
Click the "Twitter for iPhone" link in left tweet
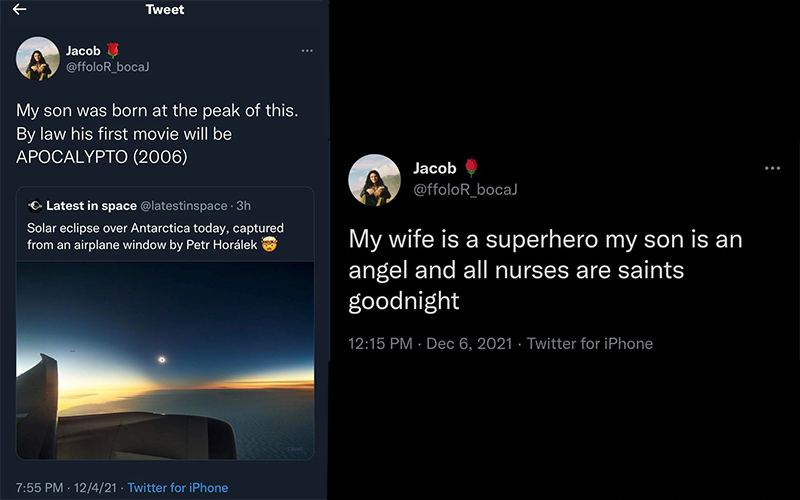click(178, 487)
